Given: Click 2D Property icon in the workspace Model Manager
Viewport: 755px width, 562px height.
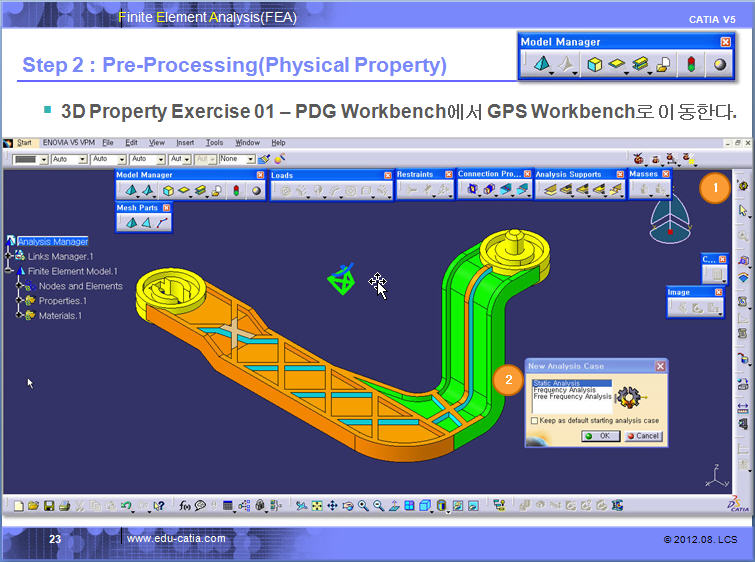Looking at the screenshot, I should point(184,191).
